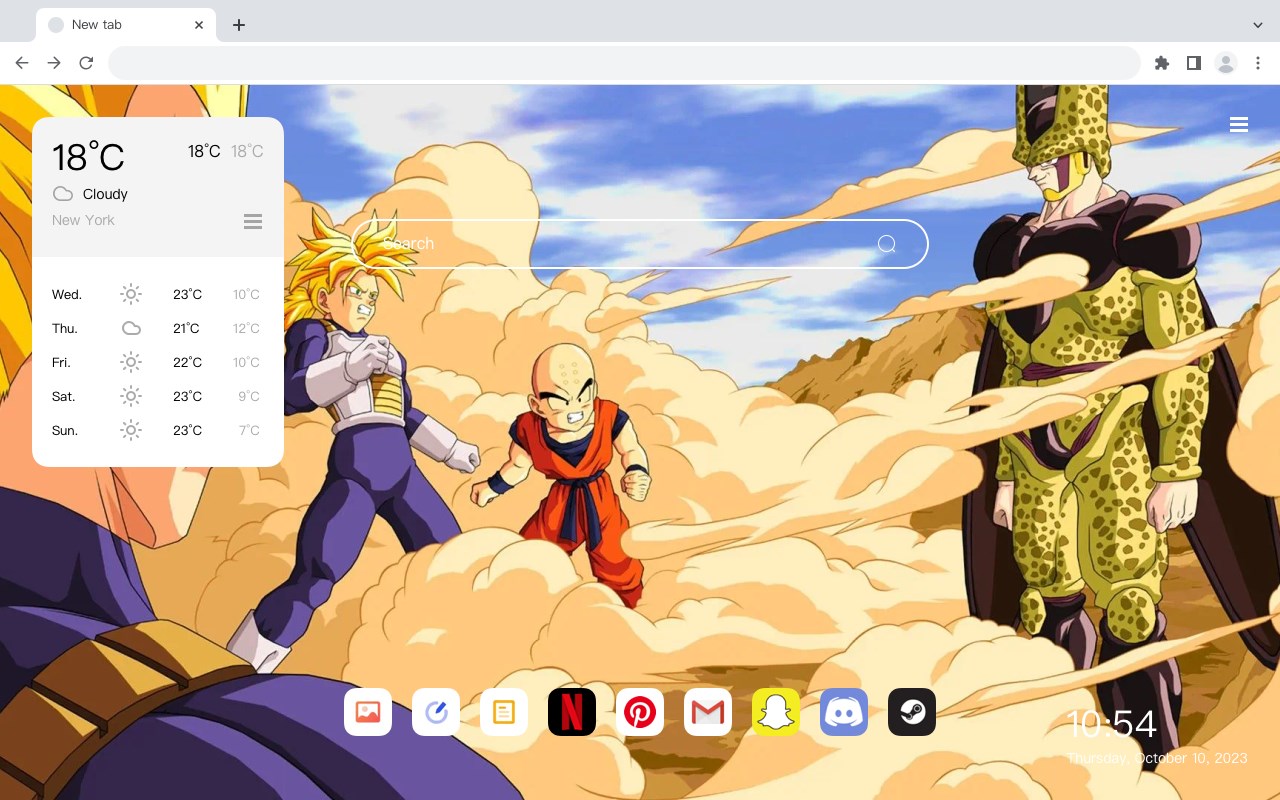
Task: Open the Chrome profile avatar
Action: coord(1226,63)
